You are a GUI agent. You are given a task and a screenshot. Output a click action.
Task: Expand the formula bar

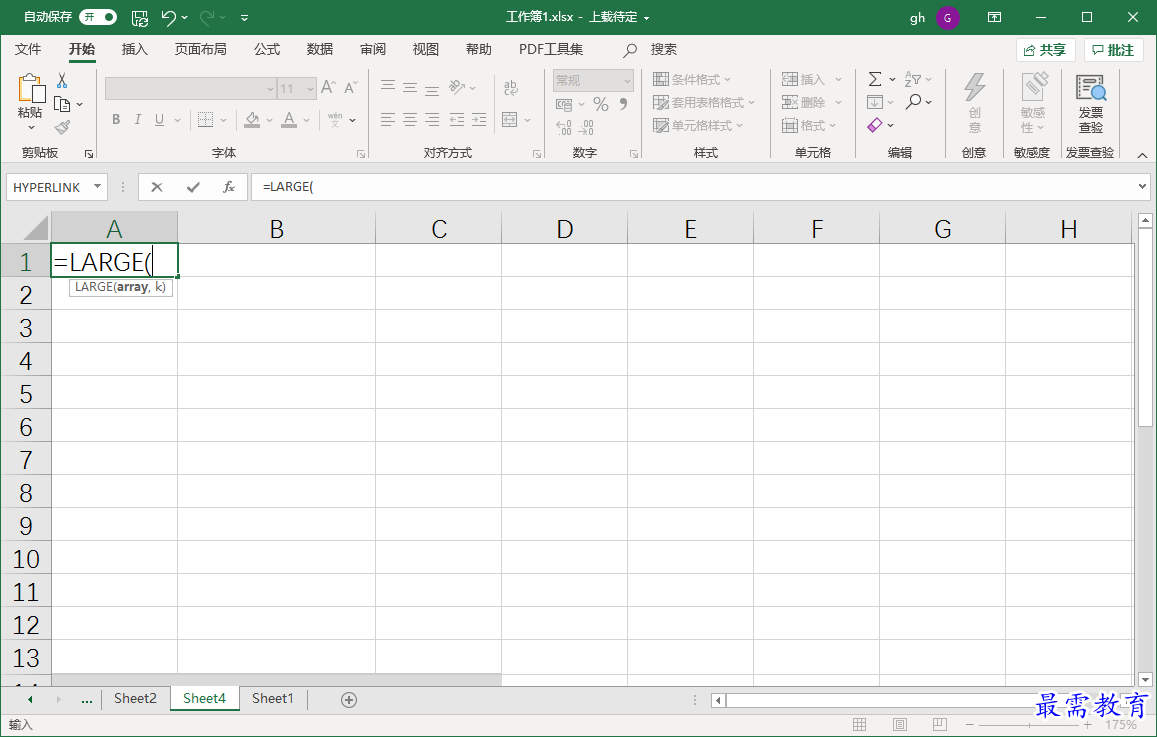coord(1143,187)
